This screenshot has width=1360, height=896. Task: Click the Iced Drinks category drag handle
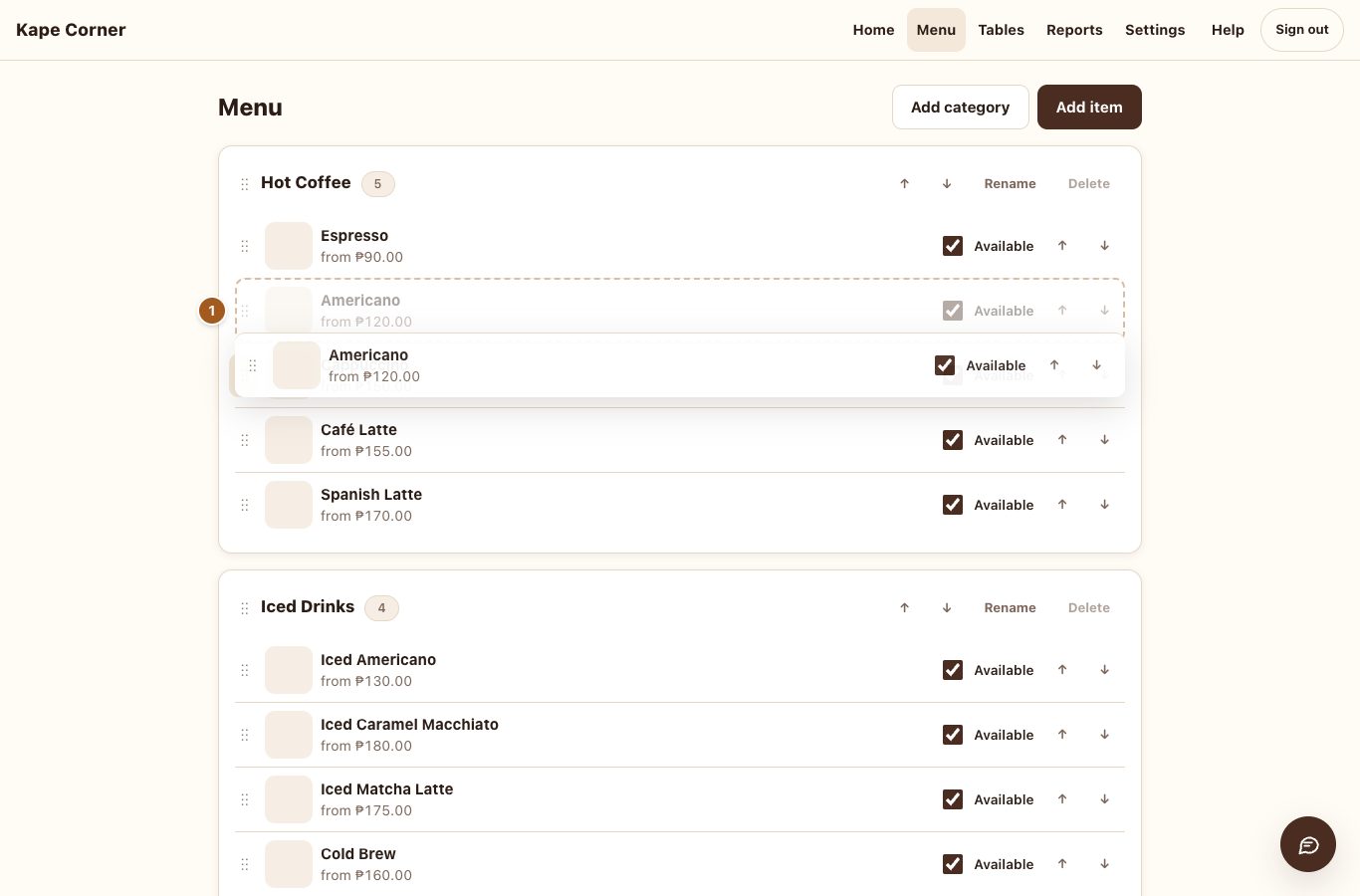point(245,608)
